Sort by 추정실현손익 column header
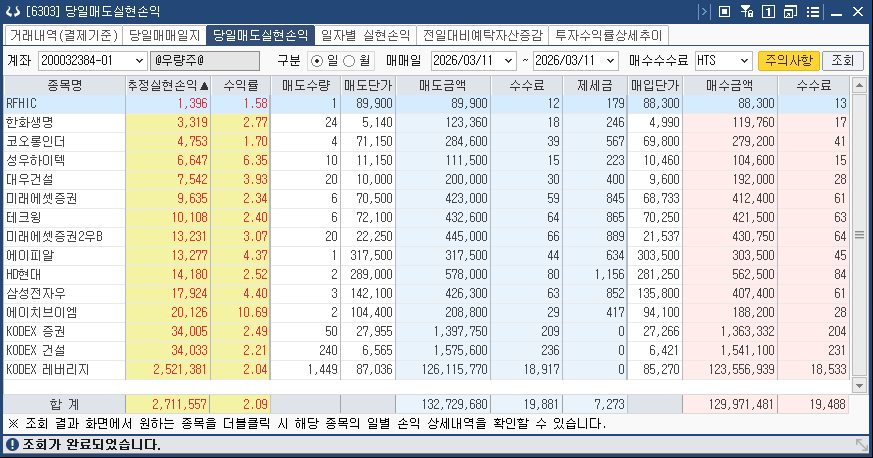873x458 pixels. point(168,85)
